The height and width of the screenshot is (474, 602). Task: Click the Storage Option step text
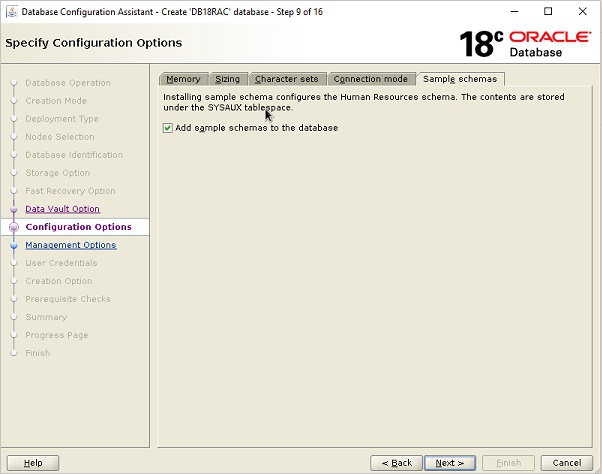click(58, 173)
